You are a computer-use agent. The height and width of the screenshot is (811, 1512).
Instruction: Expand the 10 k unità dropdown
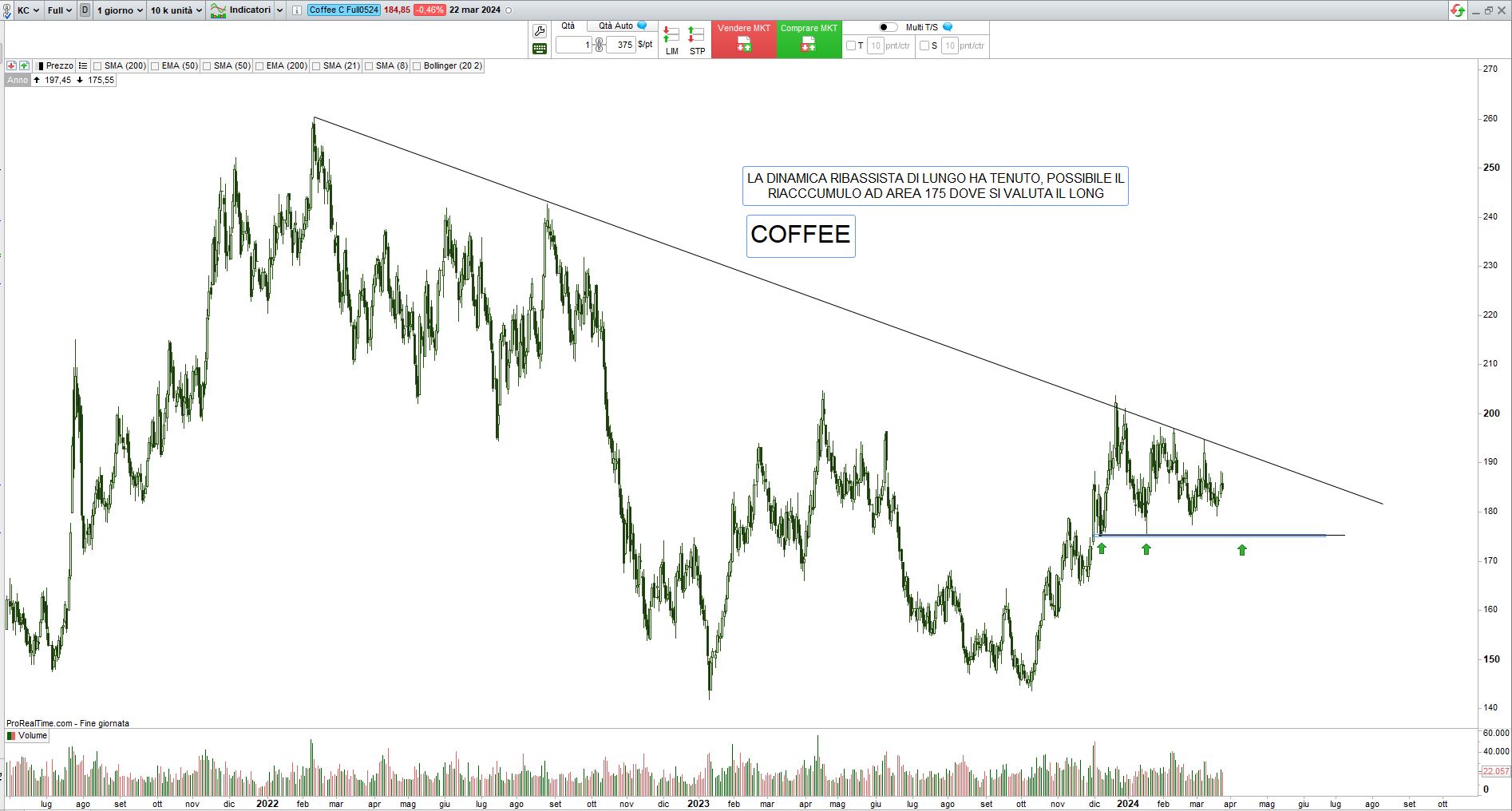(x=176, y=10)
